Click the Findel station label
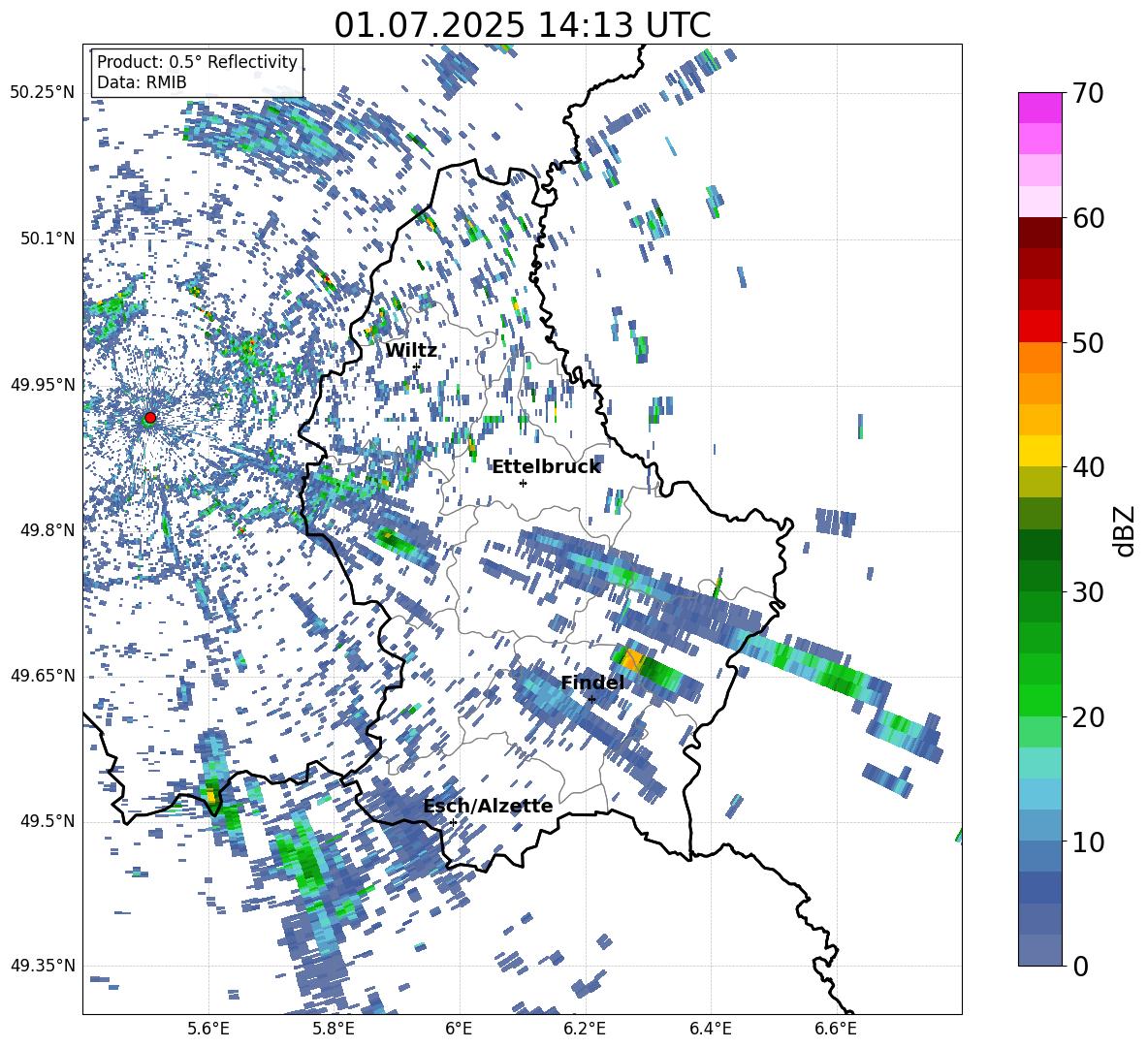This screenshot has height=1048, width=1148. [592, 683]
